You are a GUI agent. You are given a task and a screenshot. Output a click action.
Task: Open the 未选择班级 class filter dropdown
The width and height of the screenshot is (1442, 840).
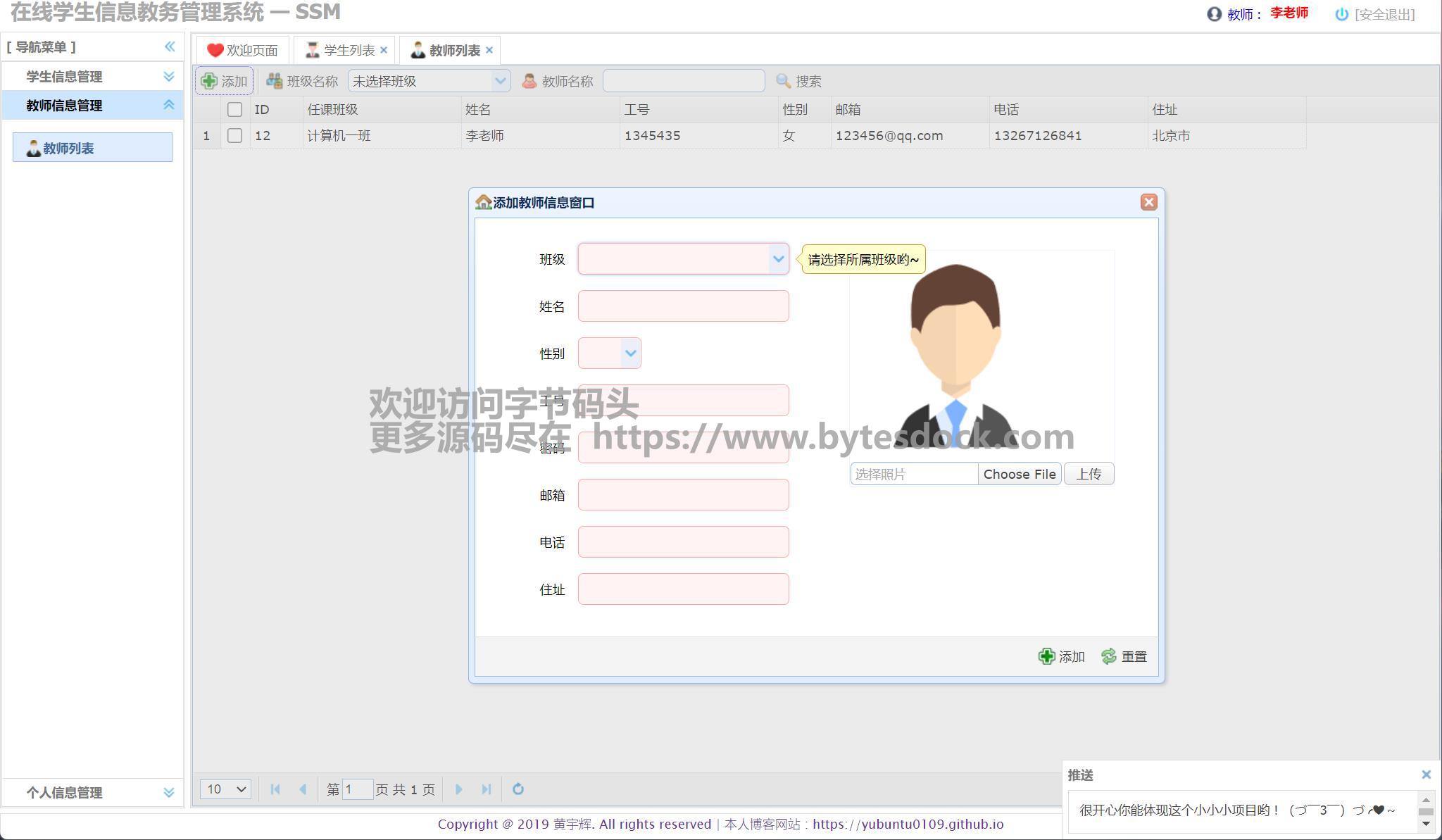pyautogui.click(x=500, y=81)
